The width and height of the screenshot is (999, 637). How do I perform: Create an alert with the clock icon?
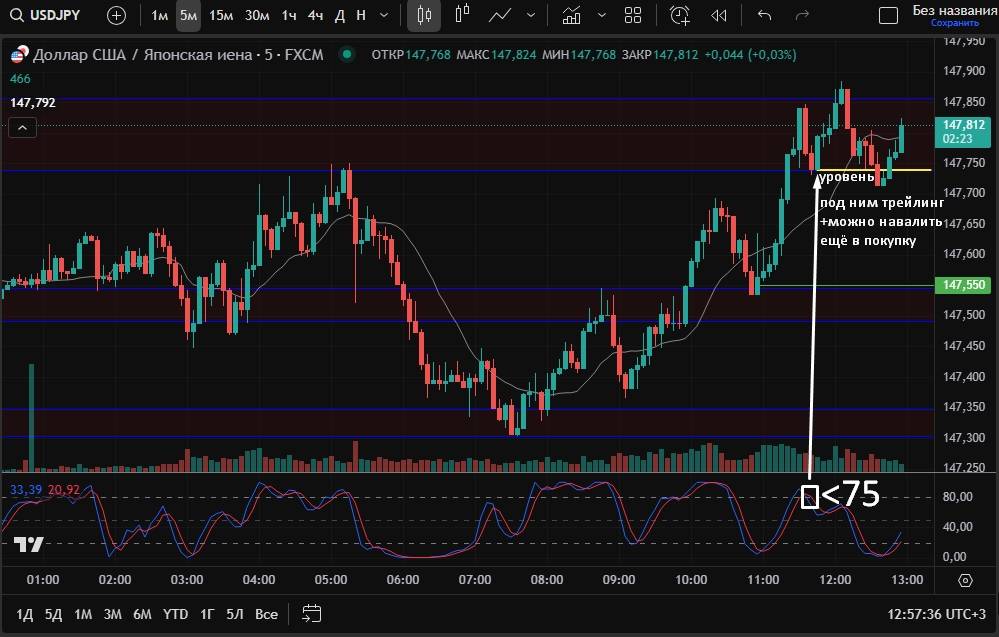point(680,15)
